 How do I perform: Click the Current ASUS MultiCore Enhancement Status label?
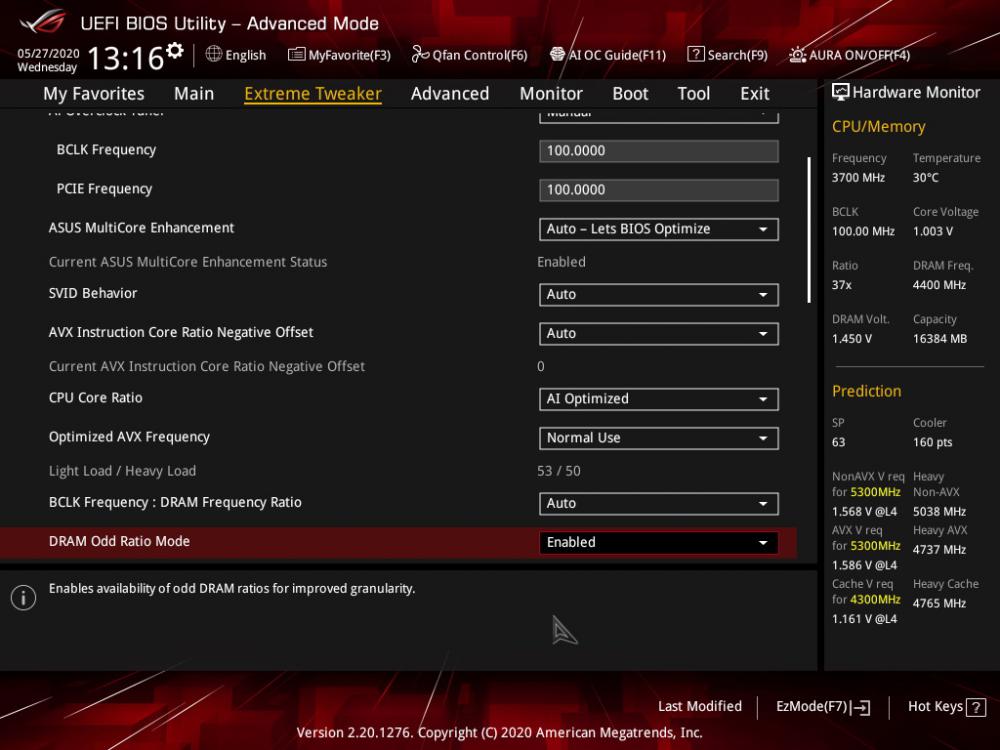pos(188,261)
